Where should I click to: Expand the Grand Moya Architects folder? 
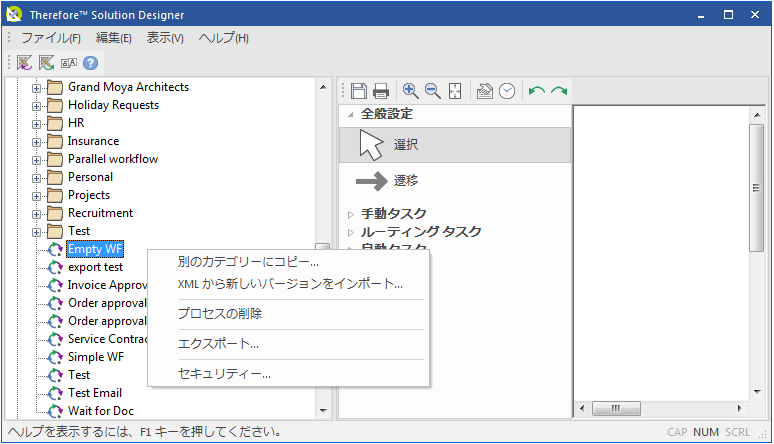coord(36,88)
